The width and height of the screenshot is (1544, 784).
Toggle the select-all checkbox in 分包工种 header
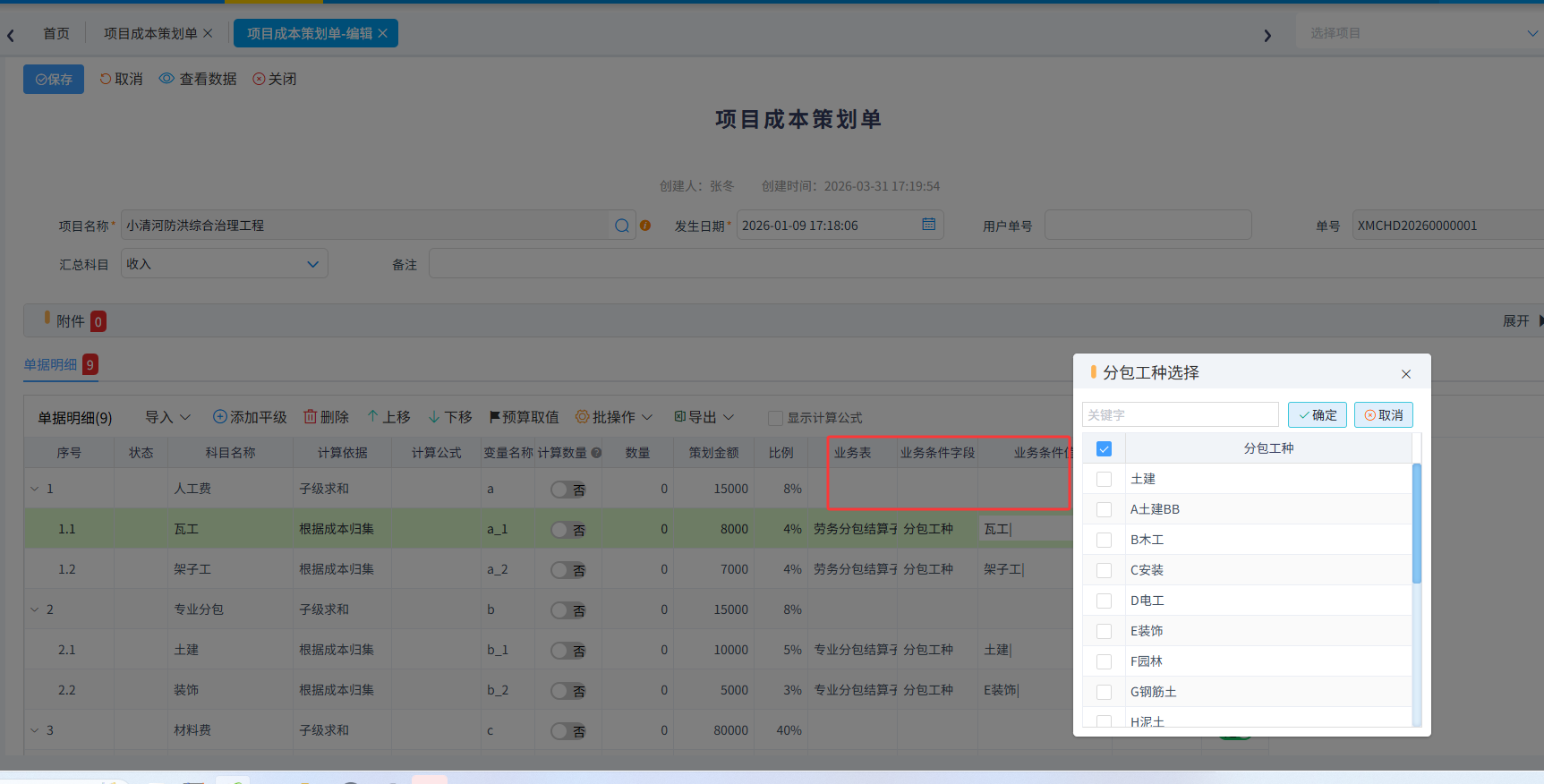1104,448
